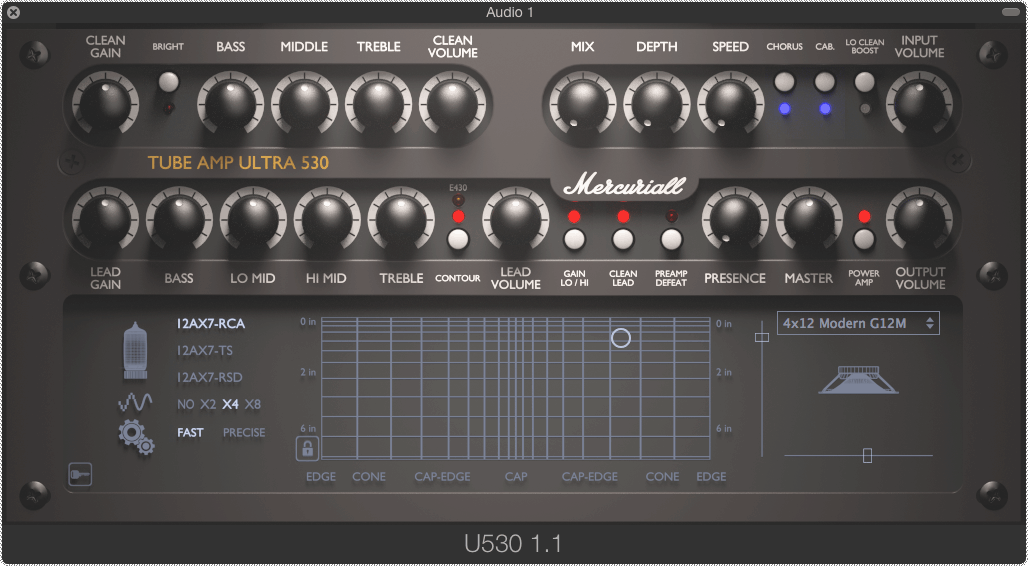This screenshot has height=566, width=1028.
Task: Click the Presence knob
Action: point(735,219)
